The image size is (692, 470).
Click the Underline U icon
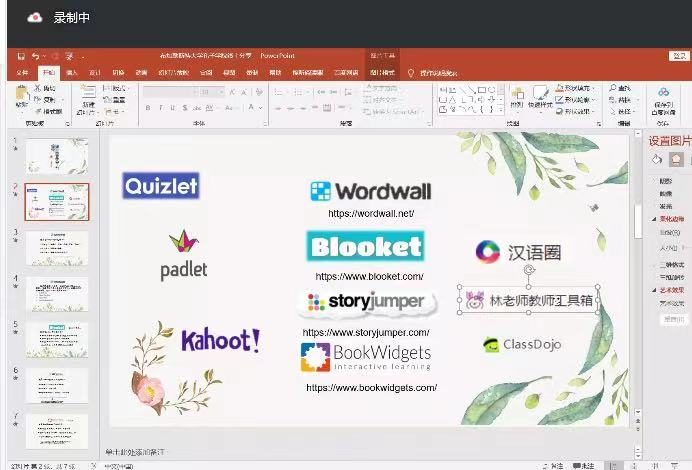point(173,108)
